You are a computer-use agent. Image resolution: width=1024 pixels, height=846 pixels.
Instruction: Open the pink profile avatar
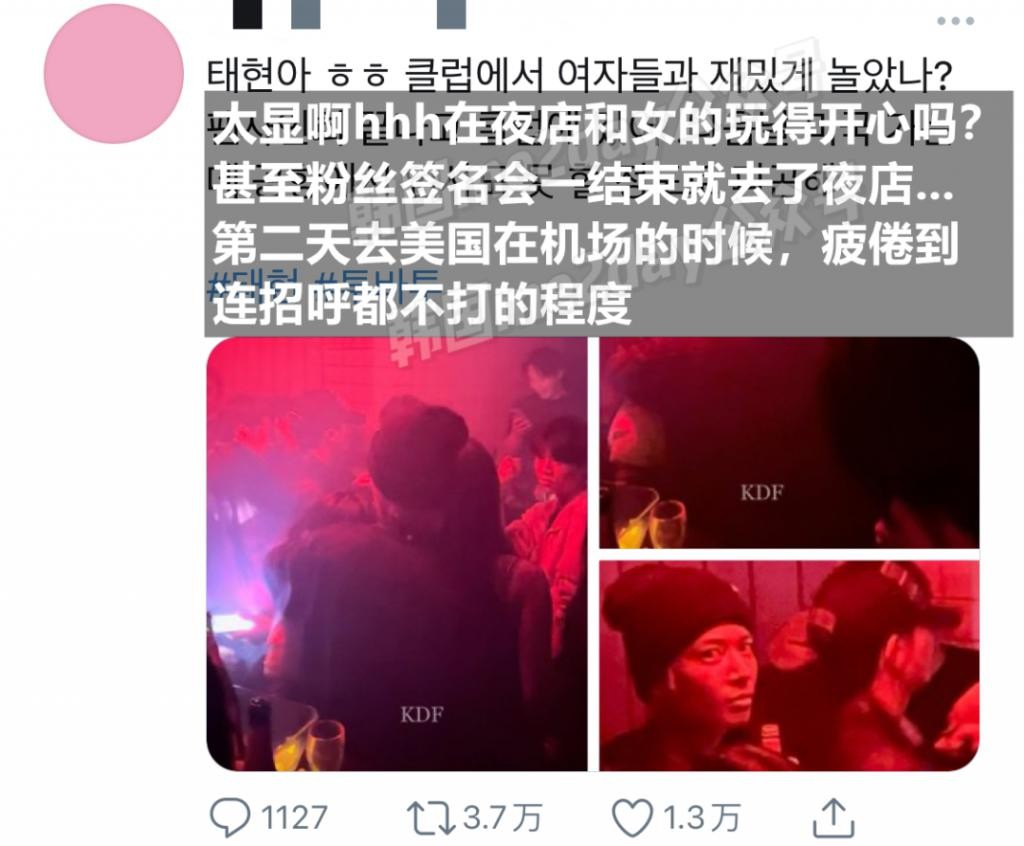(114, 73)
